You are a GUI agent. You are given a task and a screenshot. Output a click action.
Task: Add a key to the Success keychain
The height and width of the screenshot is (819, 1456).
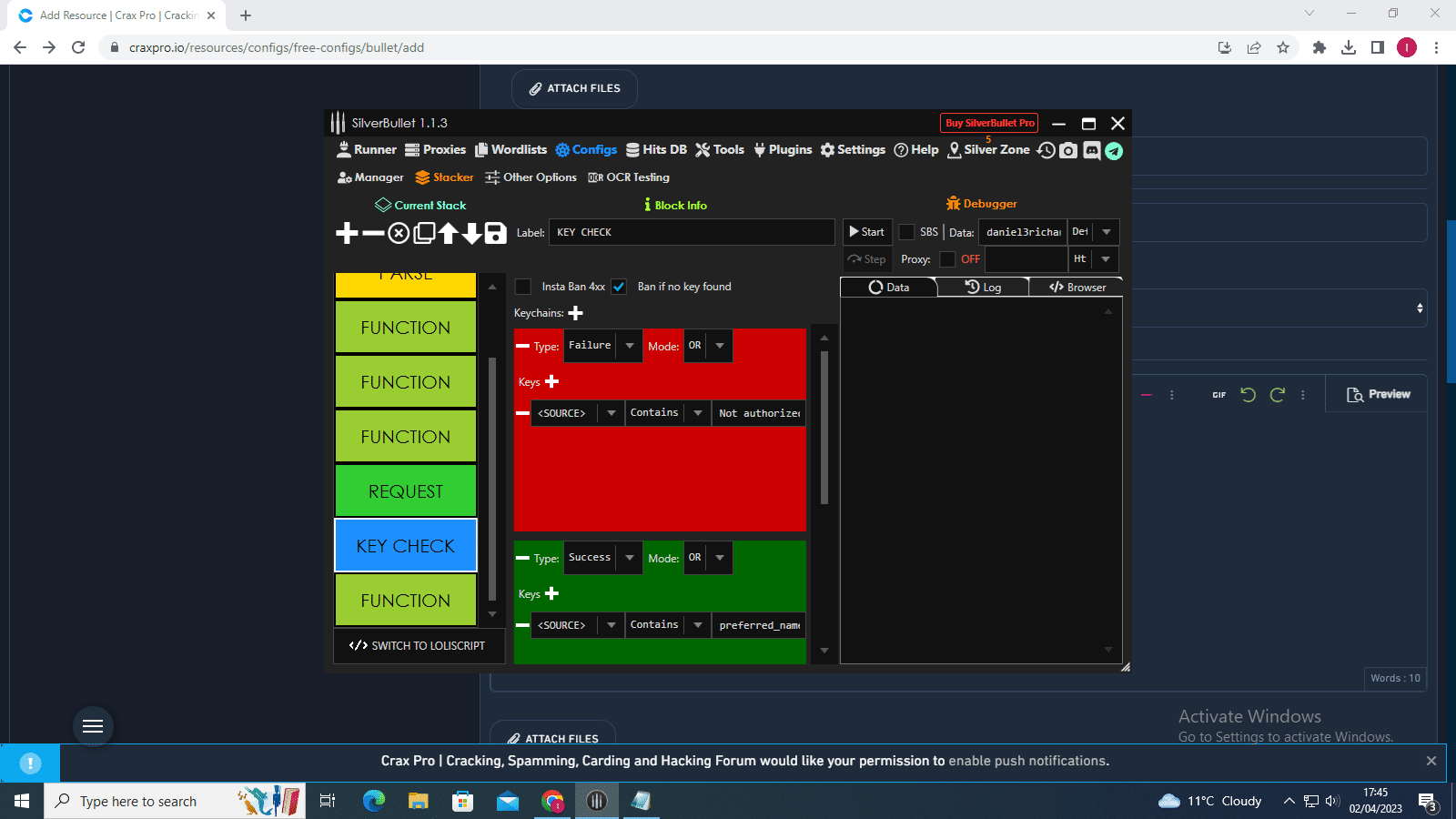(x=551, y=593)
